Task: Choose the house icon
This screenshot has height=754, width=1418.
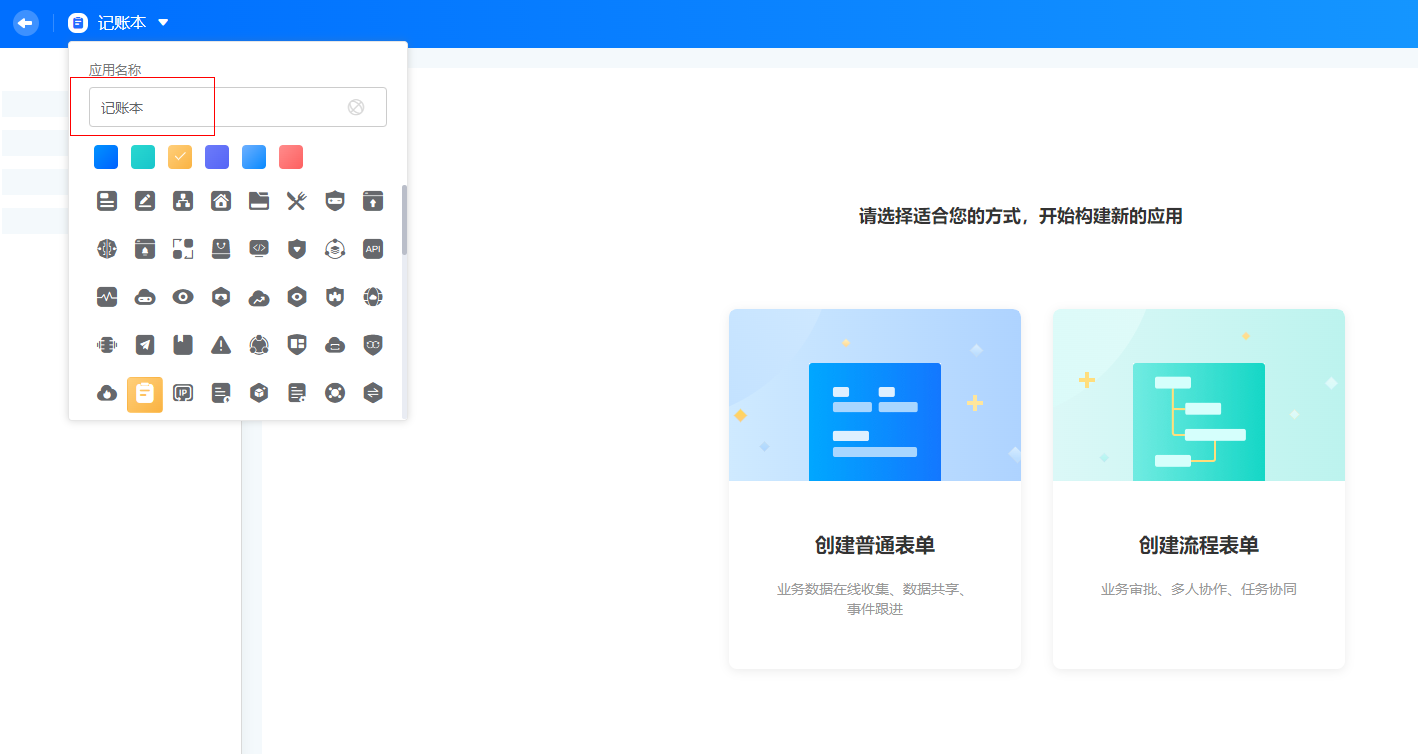Action: (221, 201)
